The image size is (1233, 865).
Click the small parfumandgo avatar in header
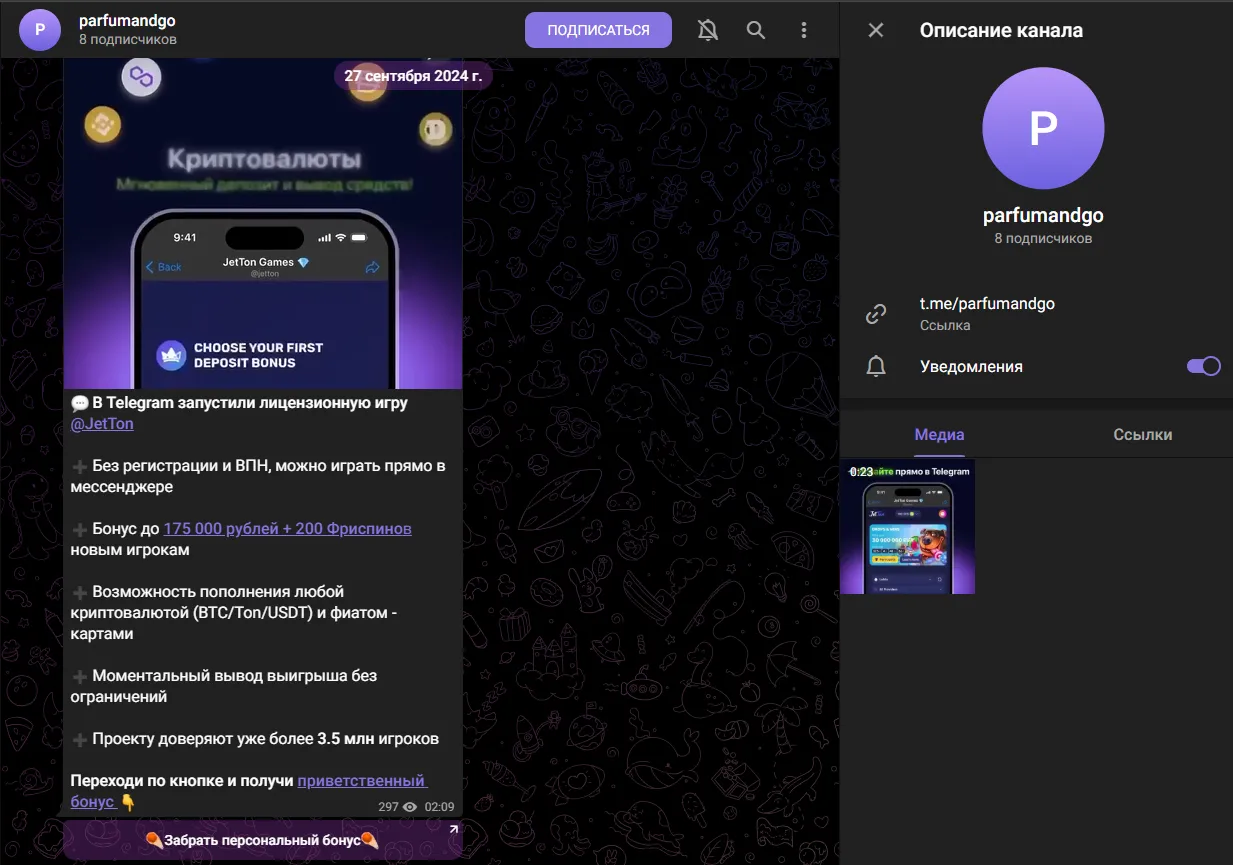40,29
